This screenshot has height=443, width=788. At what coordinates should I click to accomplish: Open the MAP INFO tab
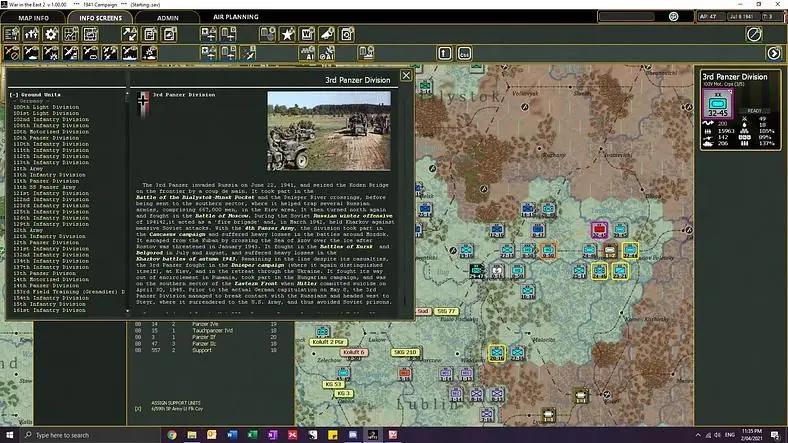coord(33,18)
